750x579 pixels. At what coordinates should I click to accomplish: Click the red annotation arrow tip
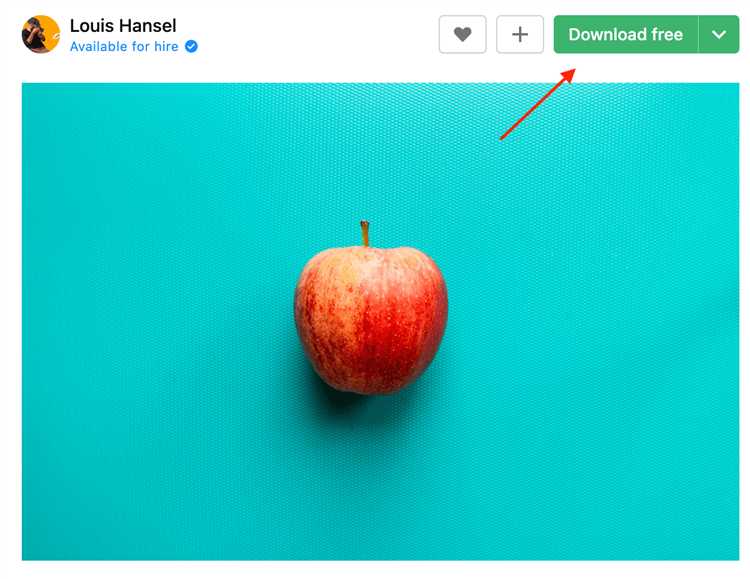[x=570, y=74]
